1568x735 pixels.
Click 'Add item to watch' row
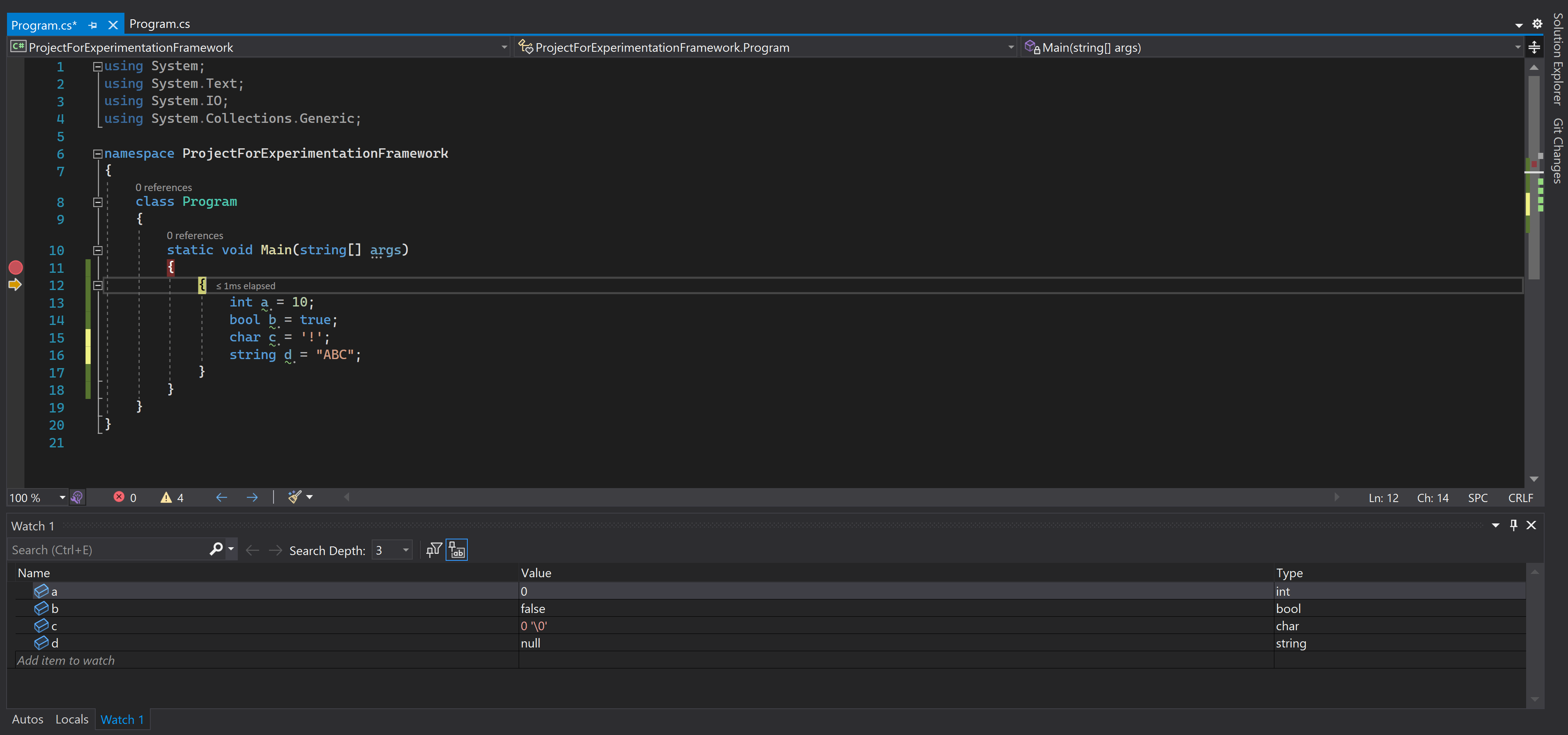[67, 660]
